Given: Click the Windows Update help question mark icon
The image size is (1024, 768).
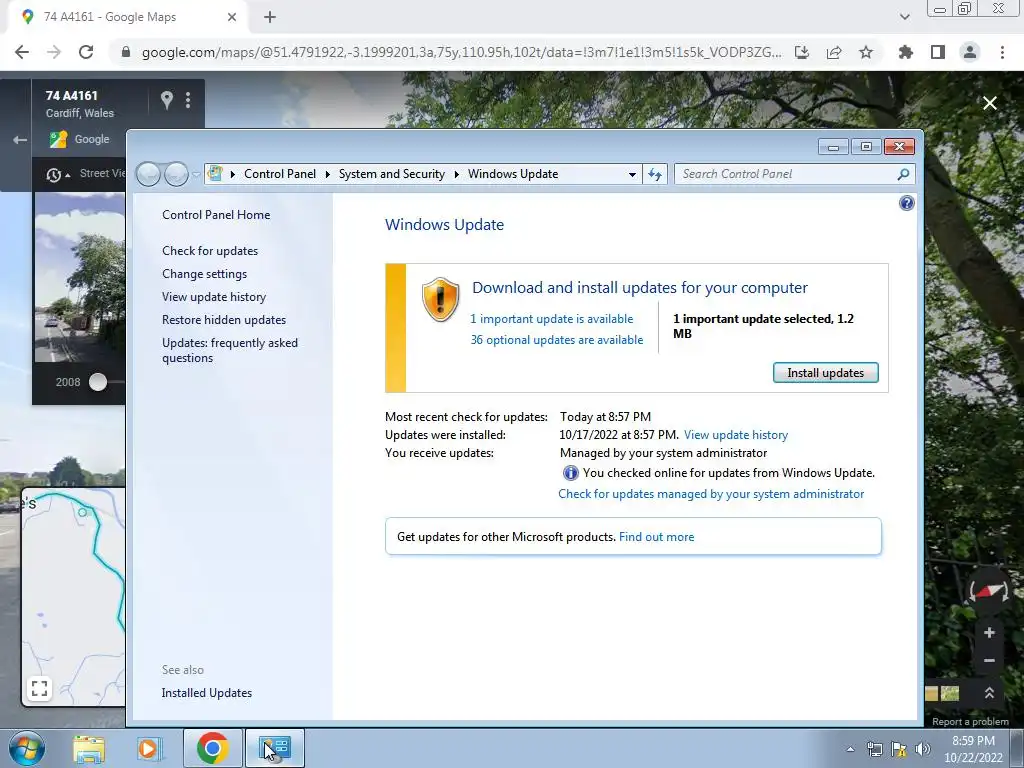Looking at the screenshot, I should [x=906, y=203].
